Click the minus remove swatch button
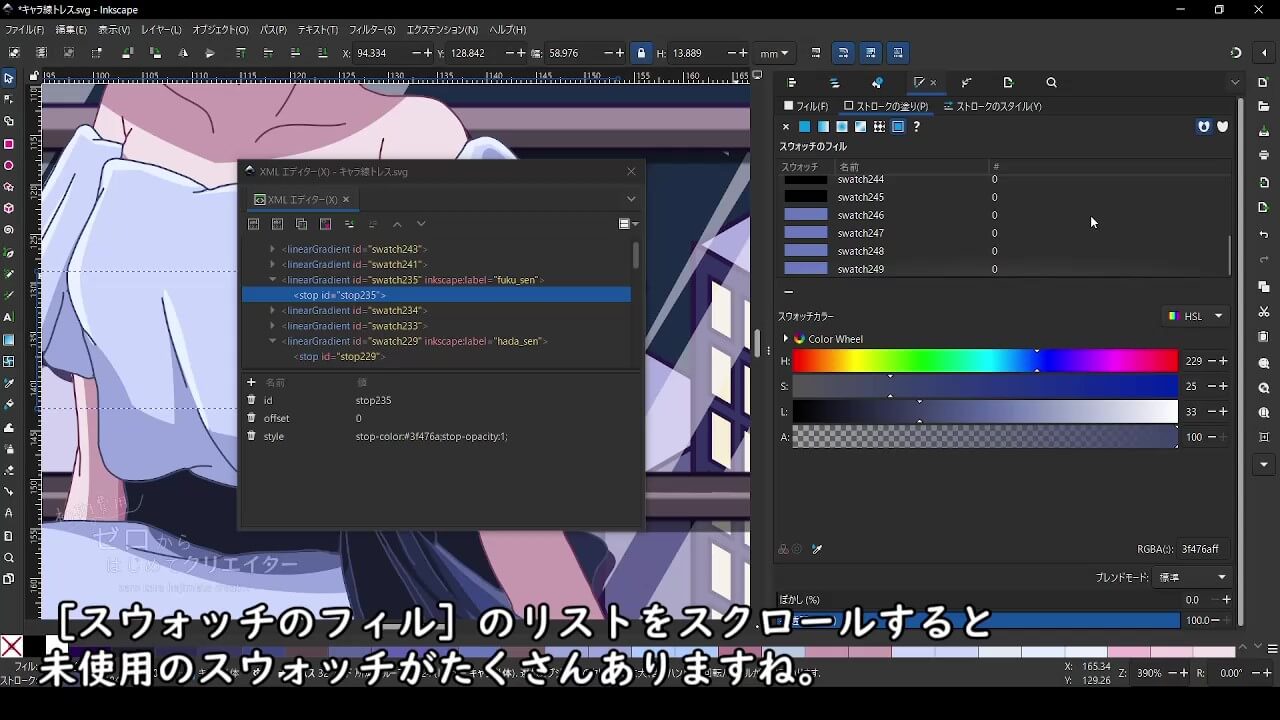 [x=788, y=292]
